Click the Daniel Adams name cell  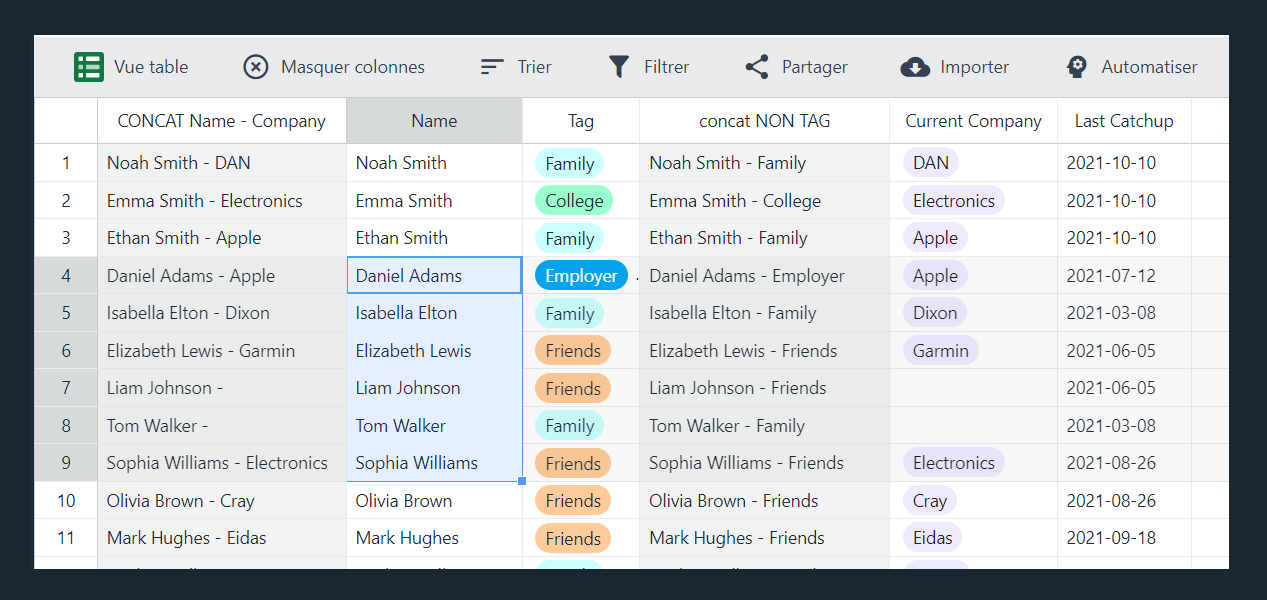pyautogui.click(x=434, y=276)
